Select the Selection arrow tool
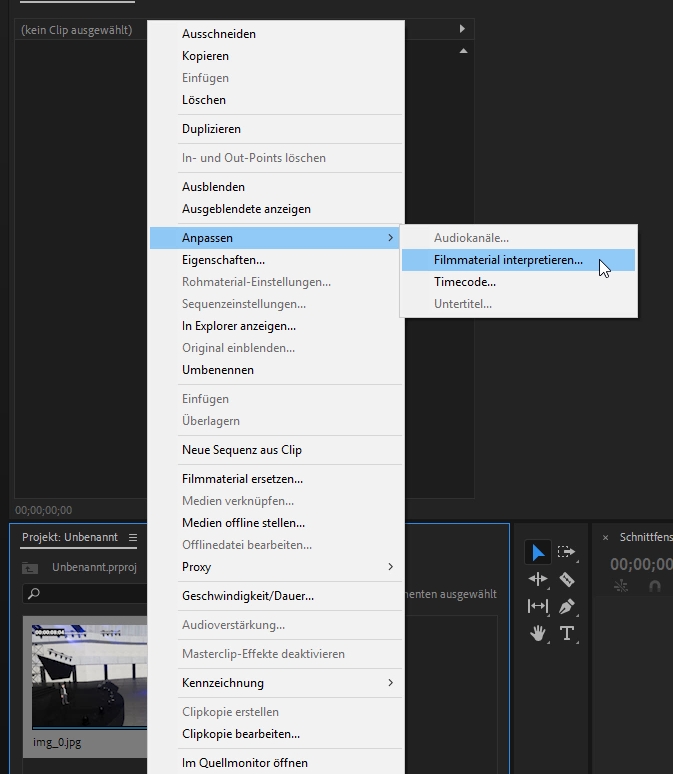This screenshot has width=673, height=774. (x=538, y=552)
